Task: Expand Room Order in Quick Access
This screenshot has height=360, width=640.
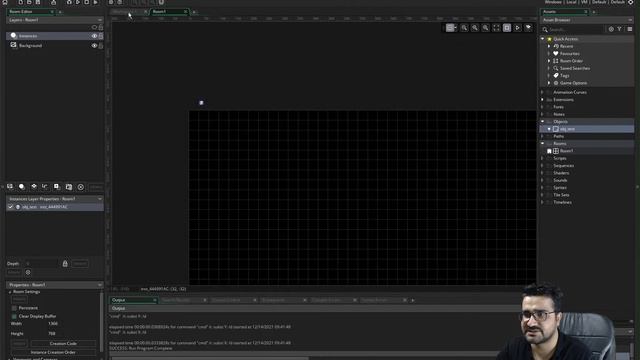Action: (x=549, y=61)
